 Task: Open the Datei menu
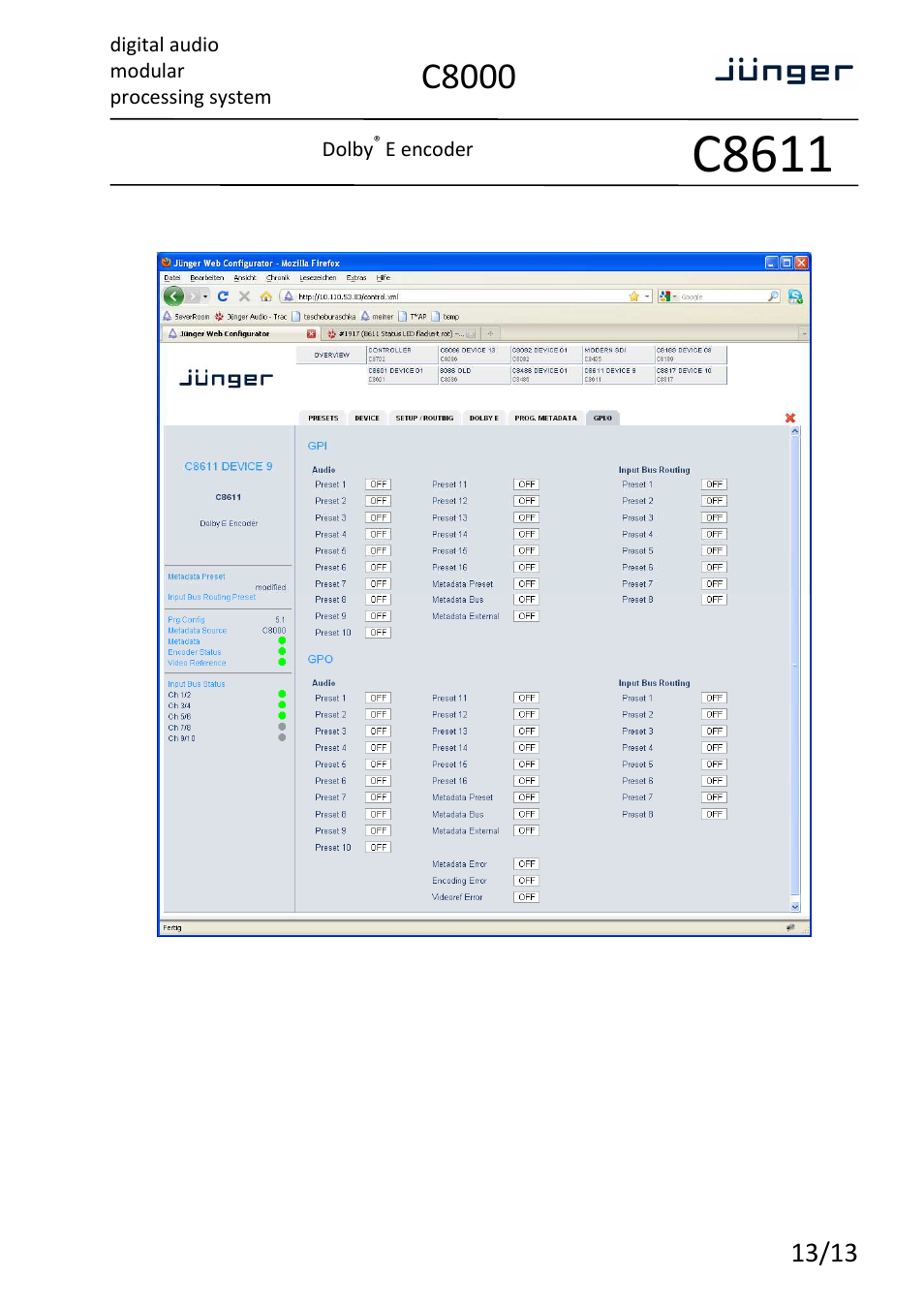click(x=172, y=278)
